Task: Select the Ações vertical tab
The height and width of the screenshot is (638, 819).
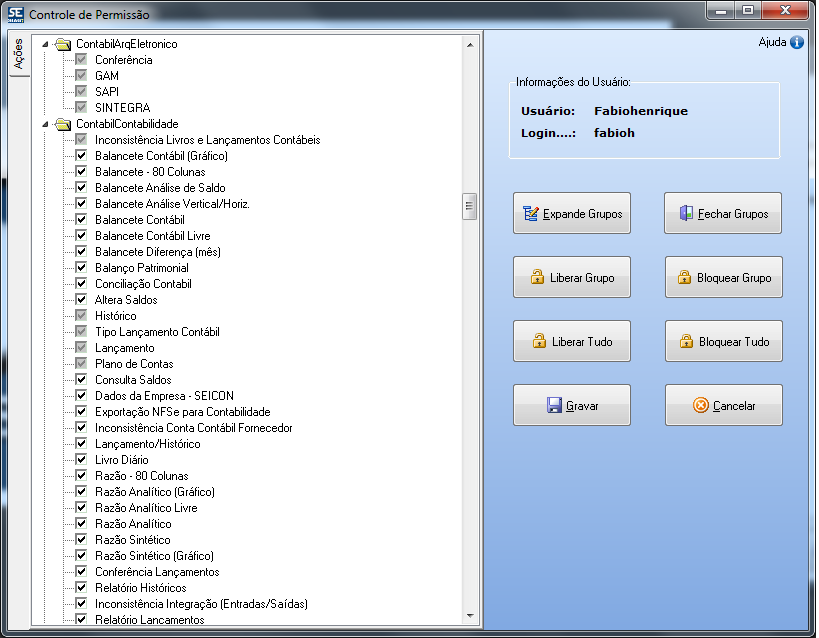Action: pyautogui.click(x=18, y=55)
